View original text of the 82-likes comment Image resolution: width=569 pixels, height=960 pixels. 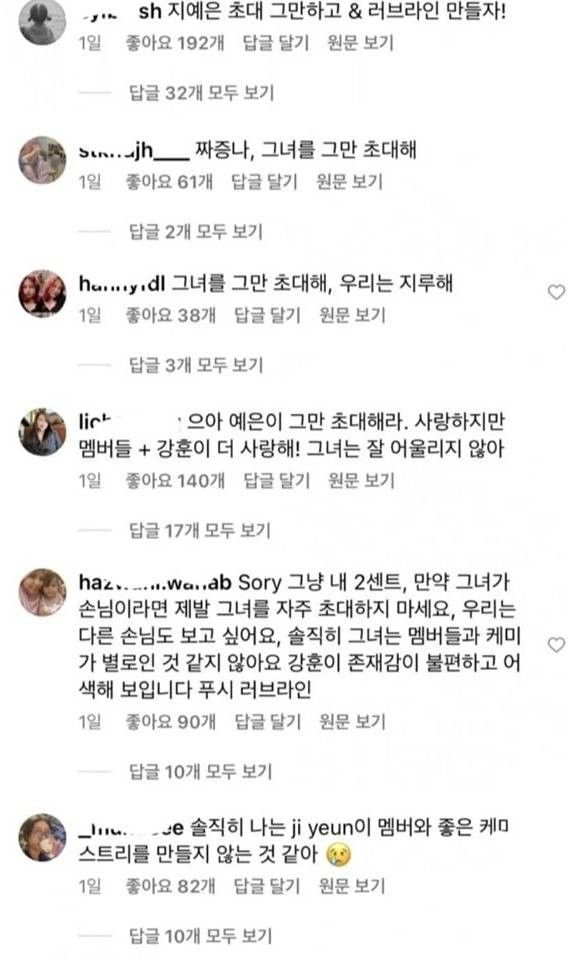(352, 886)
